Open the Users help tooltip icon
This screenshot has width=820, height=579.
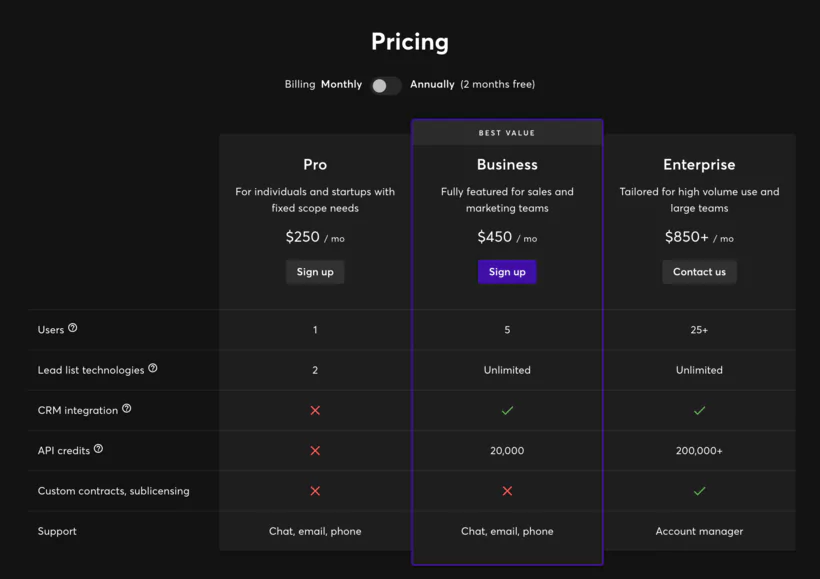[x=73, y=328]
